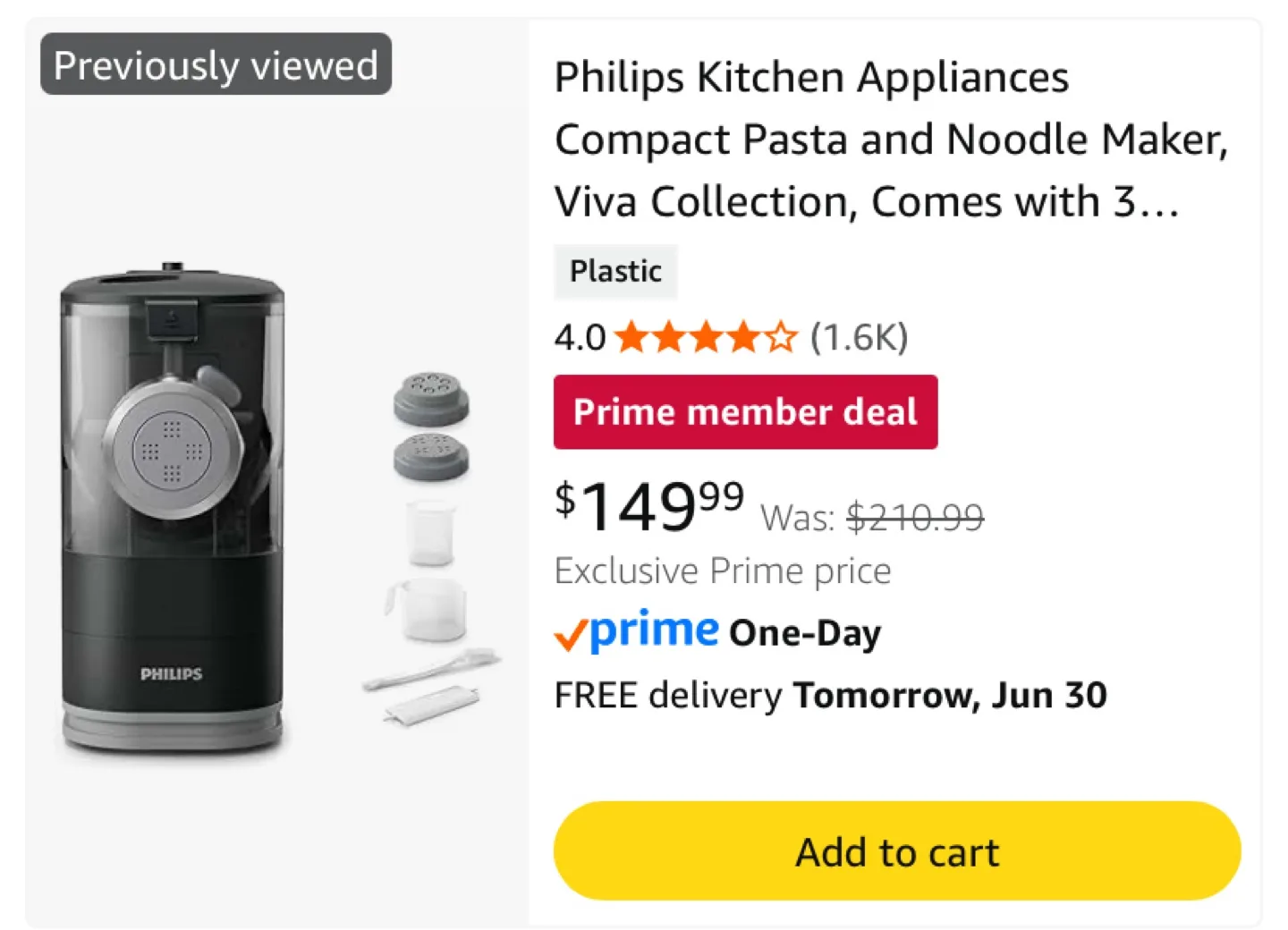The width and height of the screenshot is (1288, 930).
Task: Click the first orange star icon
Action: 632,337
